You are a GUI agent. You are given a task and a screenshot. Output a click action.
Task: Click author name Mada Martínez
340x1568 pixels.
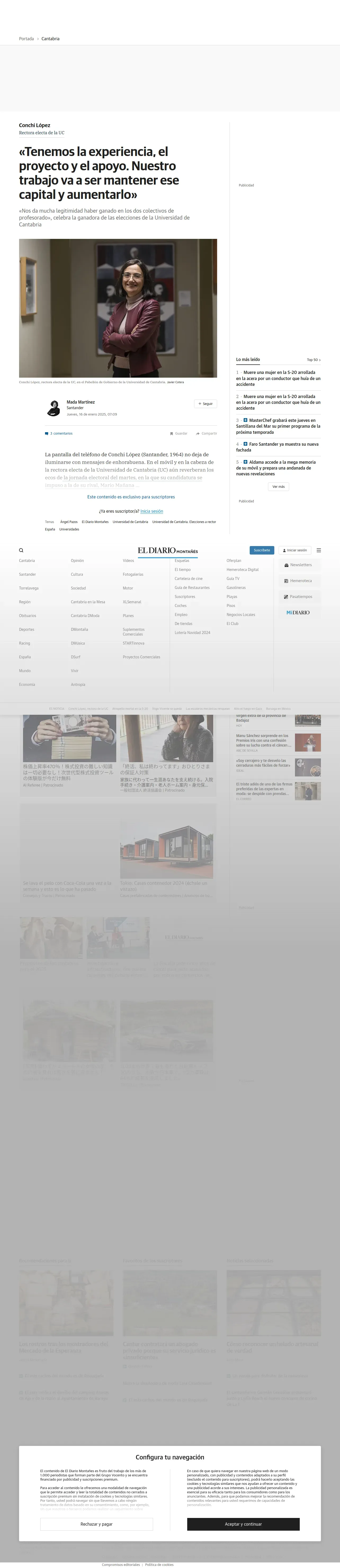80,402
